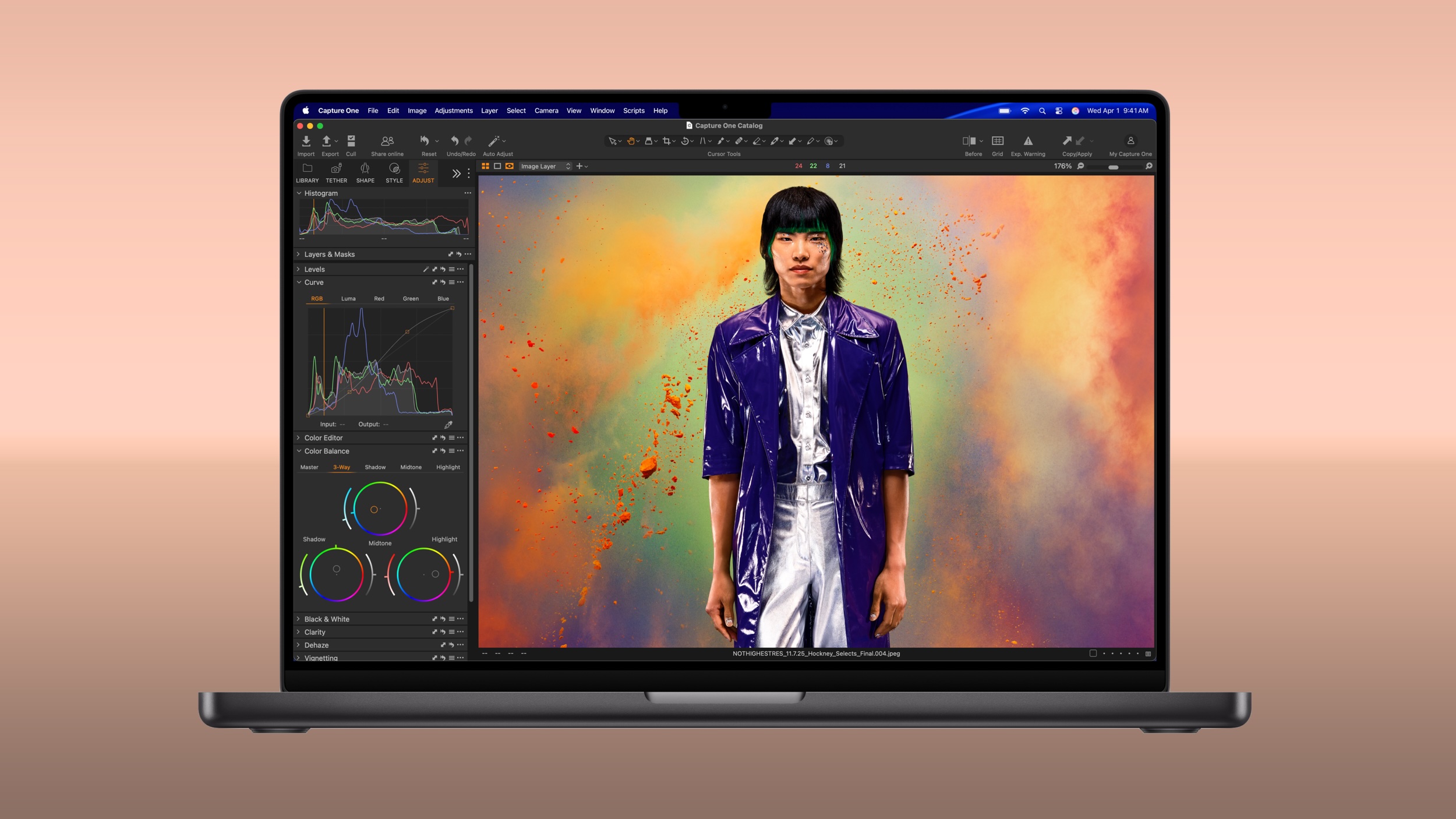Click the Midtone color balance wheel
Image resolution: width=1456 pixels, height=819 pixels.
(x=380, y=509)
